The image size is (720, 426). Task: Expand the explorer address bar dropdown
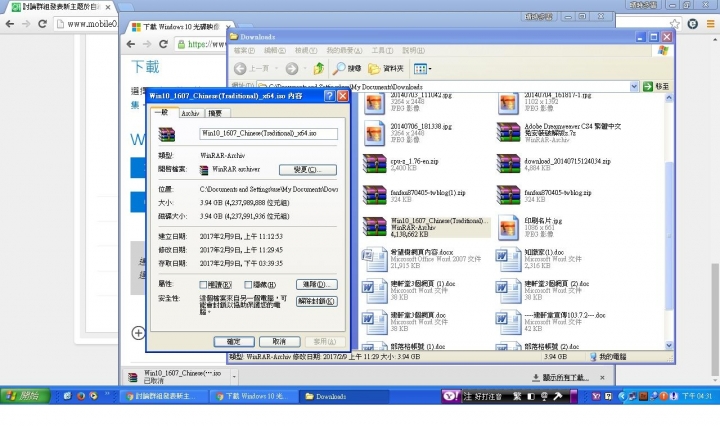click(x=634, y=86)
